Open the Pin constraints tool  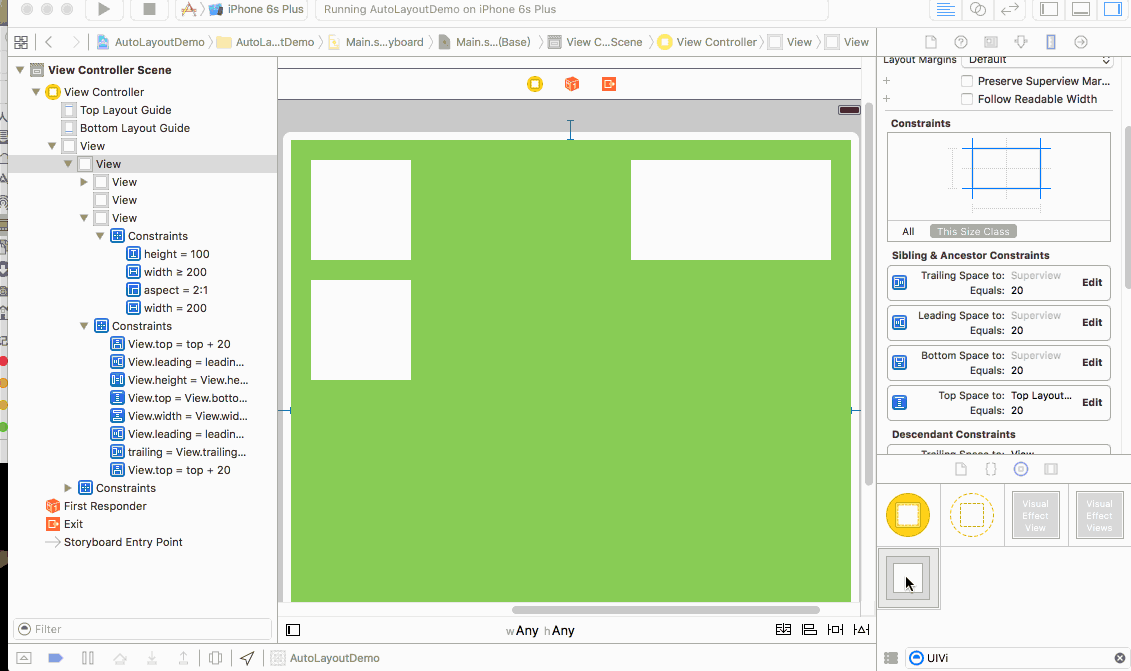[834, 630]
